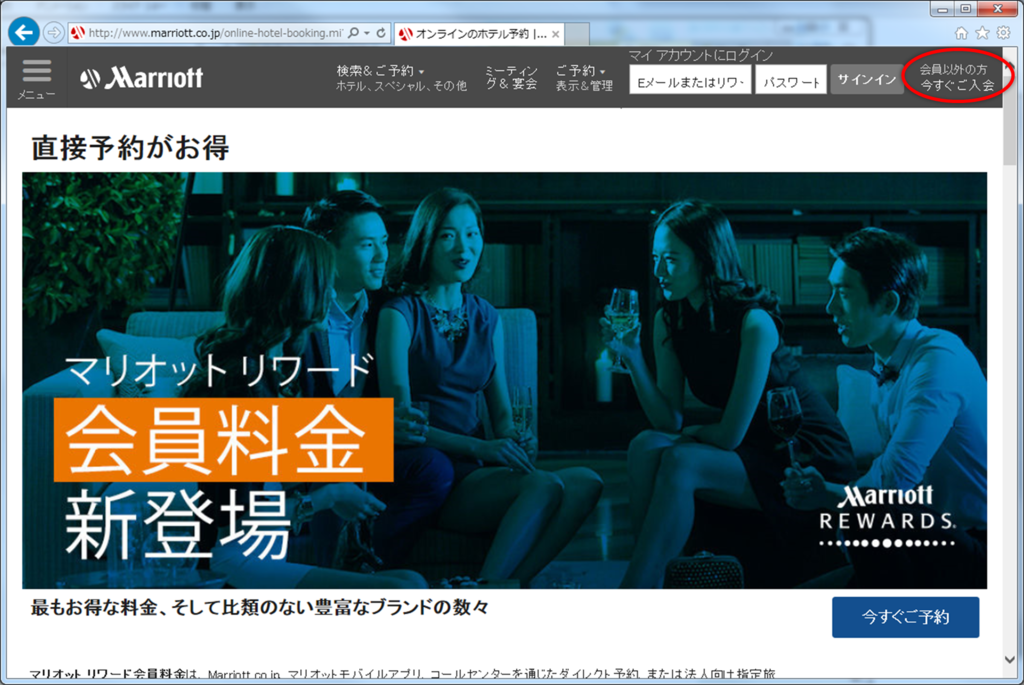Viewport: 1024px width, 685px height.
Task: Open the address bar dropdown arrow
Action: click(x=367, y=33)
